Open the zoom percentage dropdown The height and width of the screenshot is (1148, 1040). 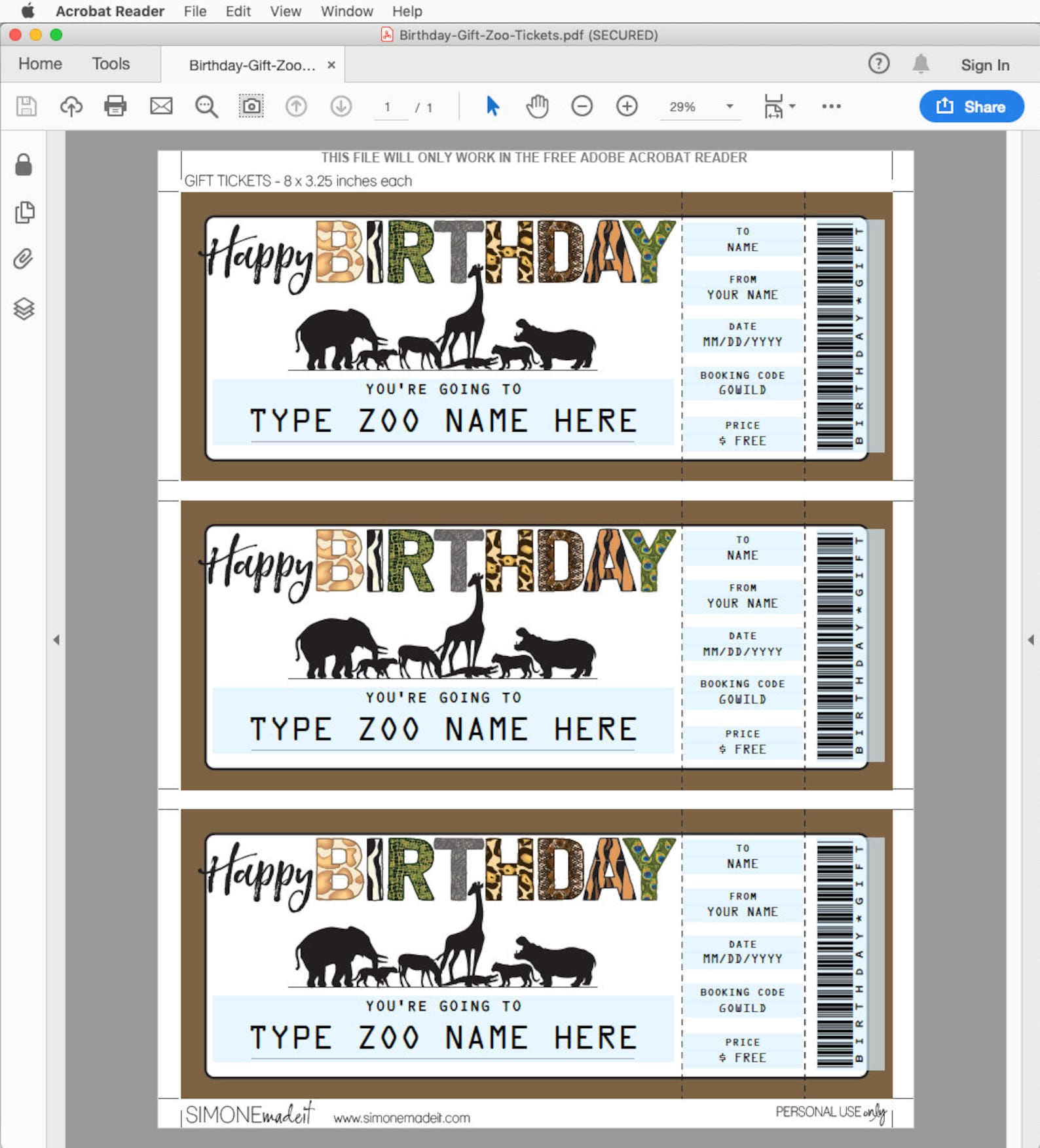tap(730, 106)
